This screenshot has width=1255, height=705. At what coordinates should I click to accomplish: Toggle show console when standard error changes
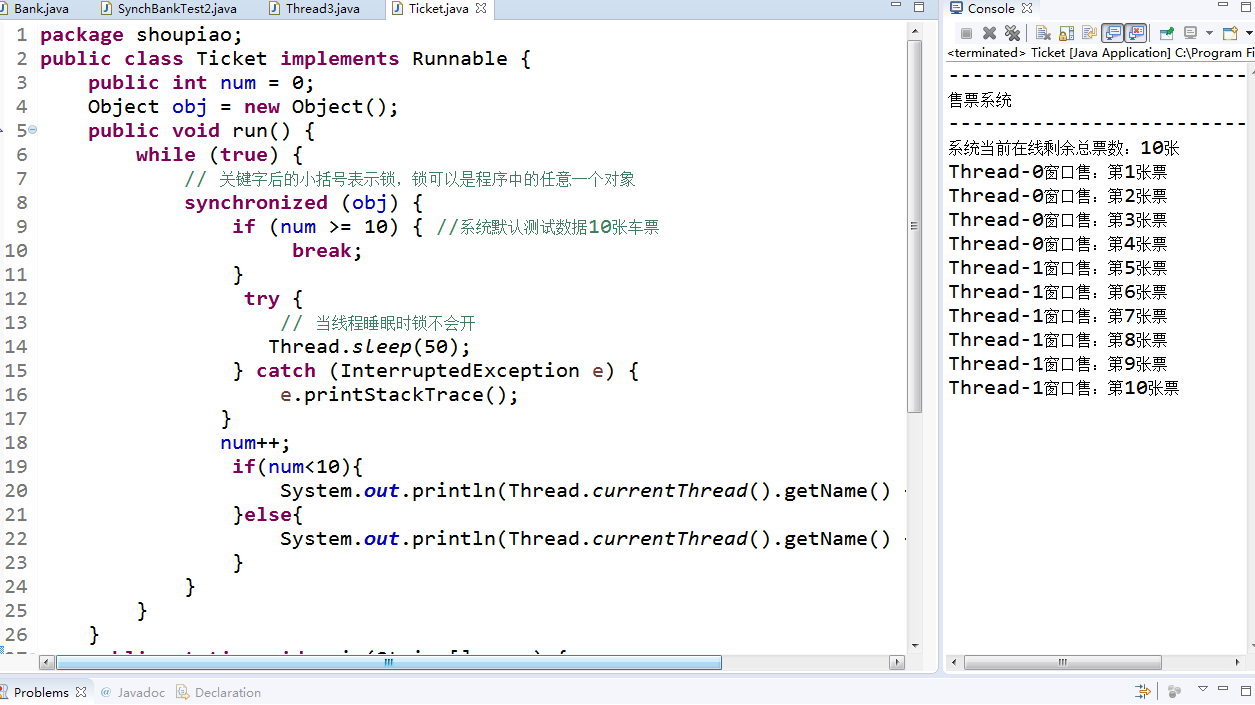(x=1135, y=33)
